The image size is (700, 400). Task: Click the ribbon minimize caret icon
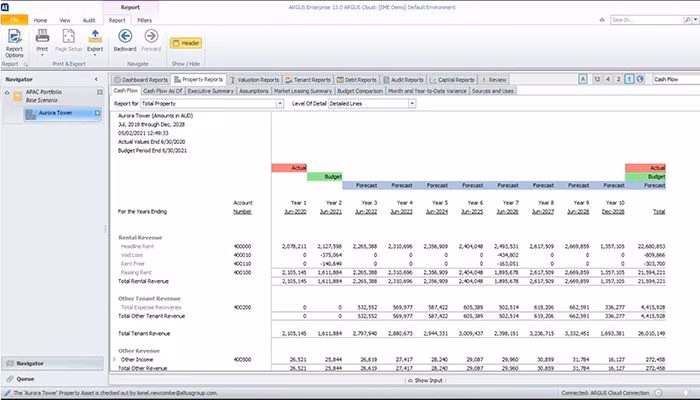coord(602,20)
